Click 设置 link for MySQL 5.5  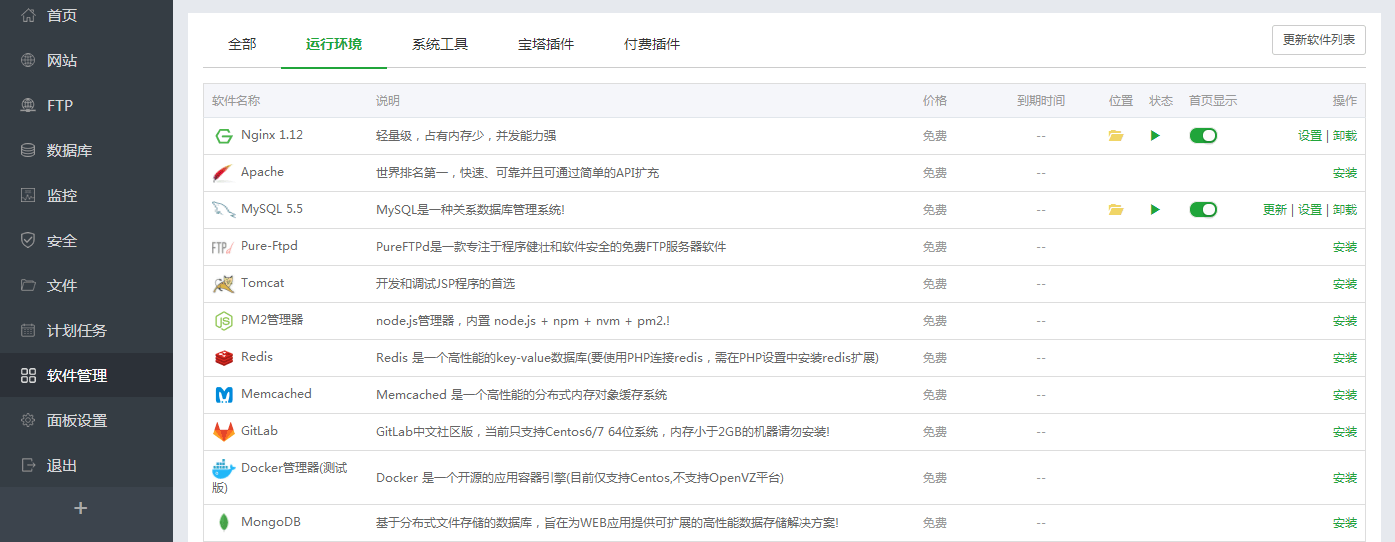tap(1310, 210)
